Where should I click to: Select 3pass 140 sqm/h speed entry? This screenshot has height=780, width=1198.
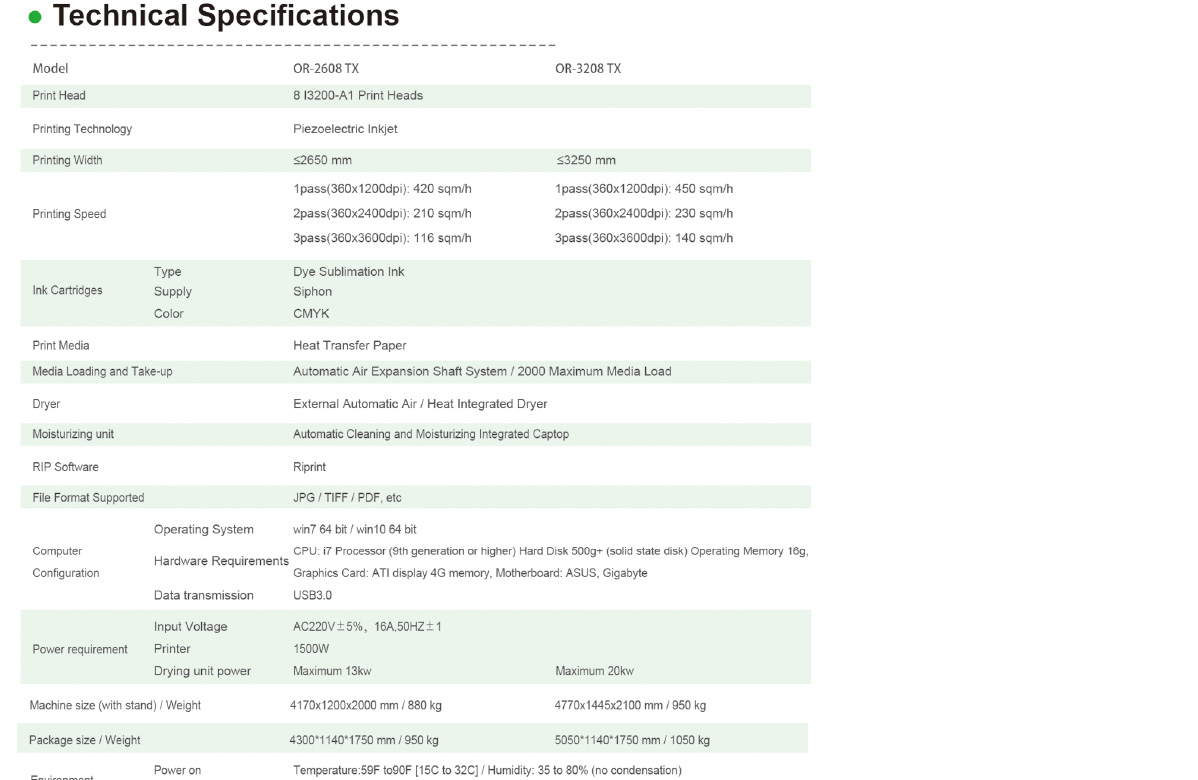click(643, 238)
